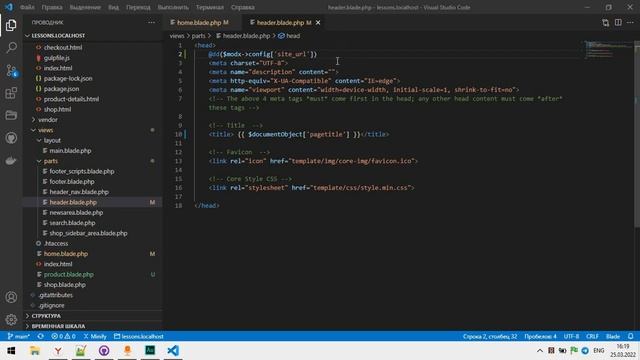Open the Yandex browser taskbar icon
This screenshot has width=640, height=360.
pyautogui.click(x=58, y=351)
